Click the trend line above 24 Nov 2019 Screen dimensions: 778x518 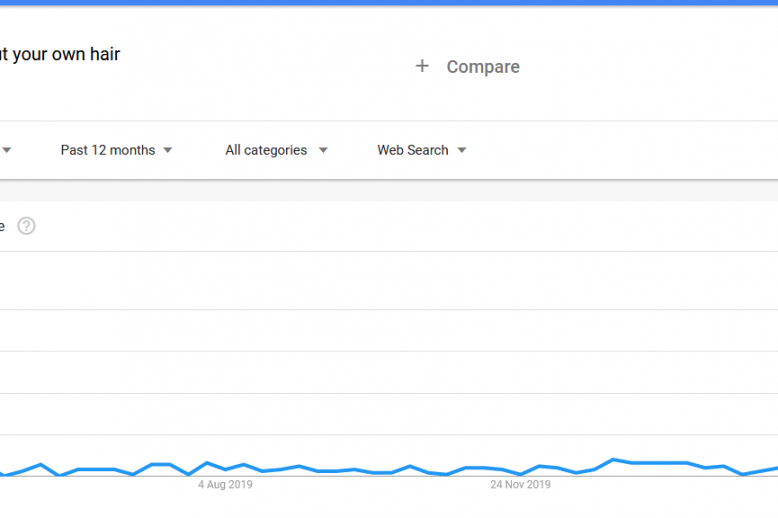point(520,474)
